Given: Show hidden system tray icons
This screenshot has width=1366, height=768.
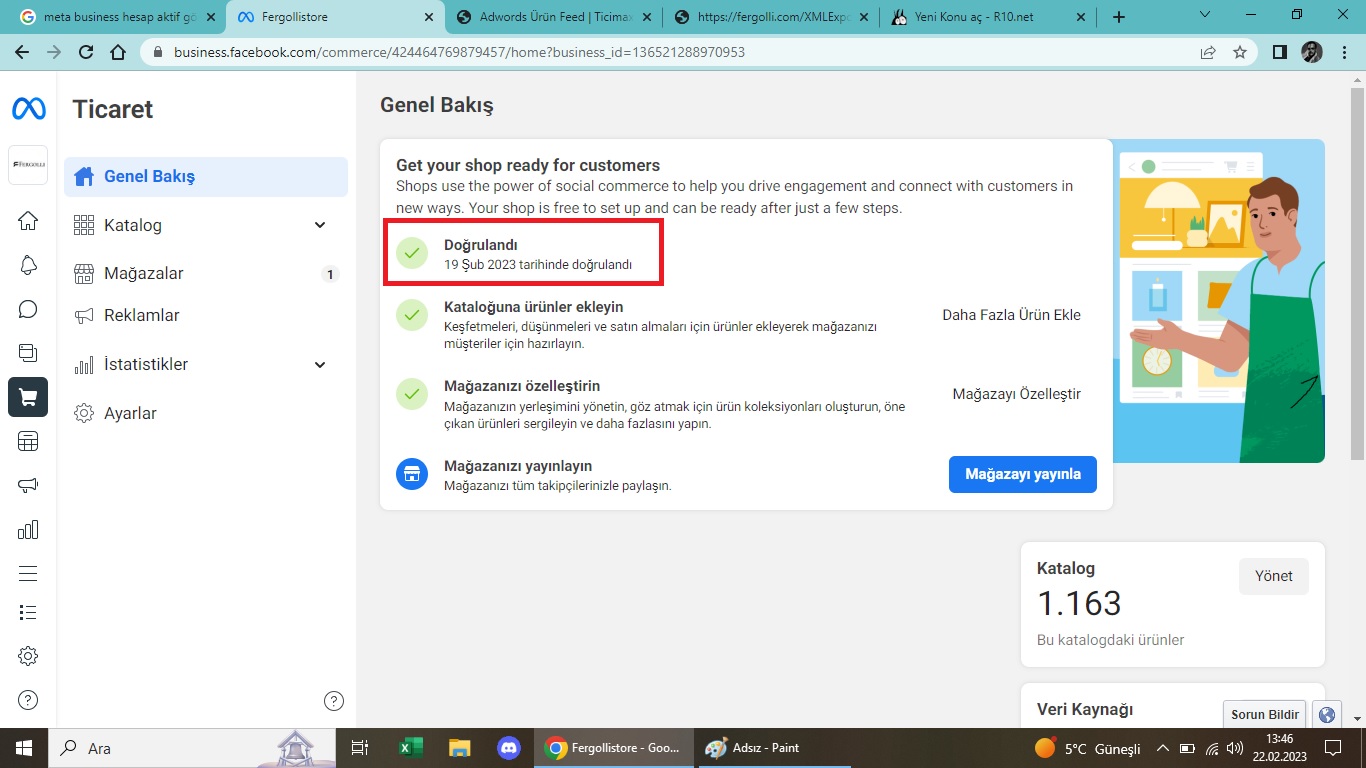Looking at the screenshot, I should 1163,748.
